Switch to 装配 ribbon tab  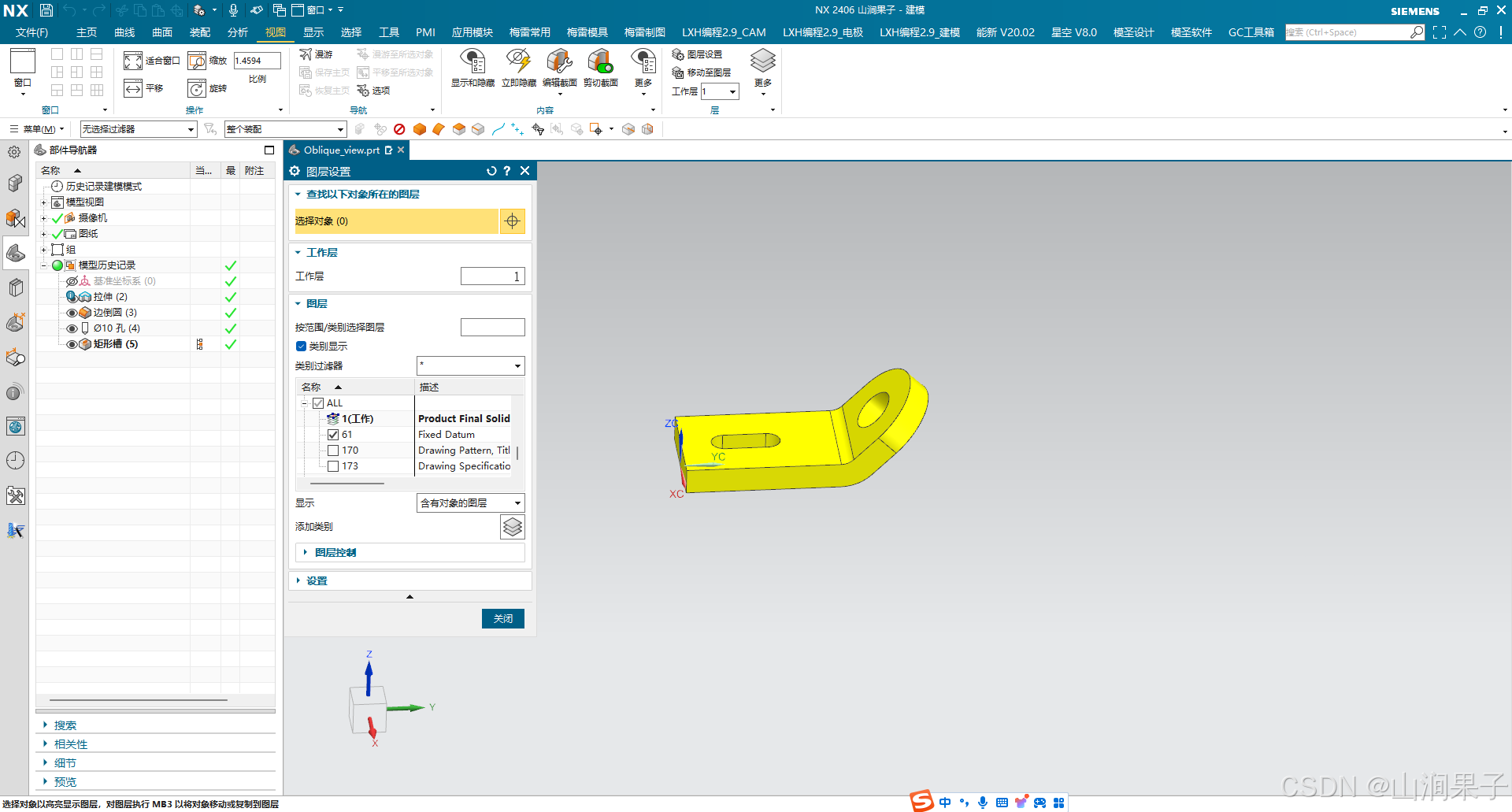point(200,32)
